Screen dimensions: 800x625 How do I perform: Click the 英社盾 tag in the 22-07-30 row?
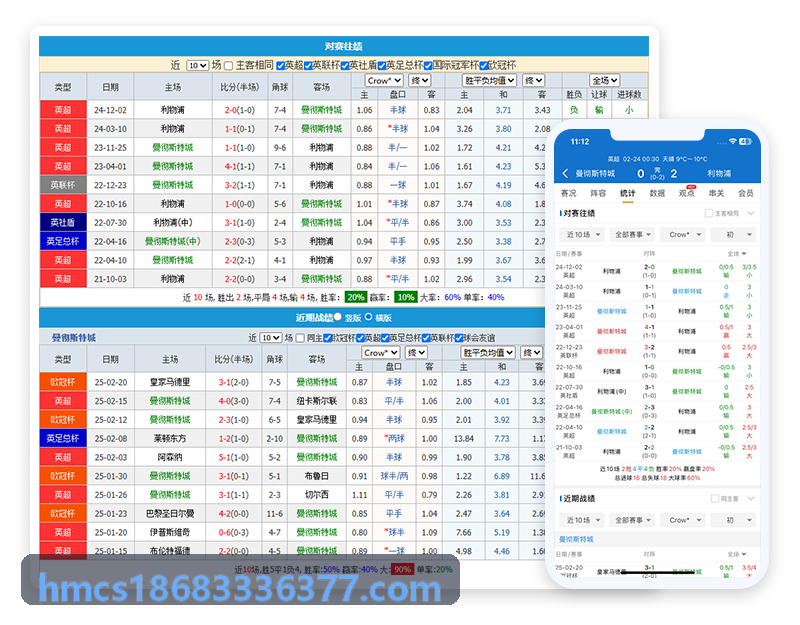point(63,222)
